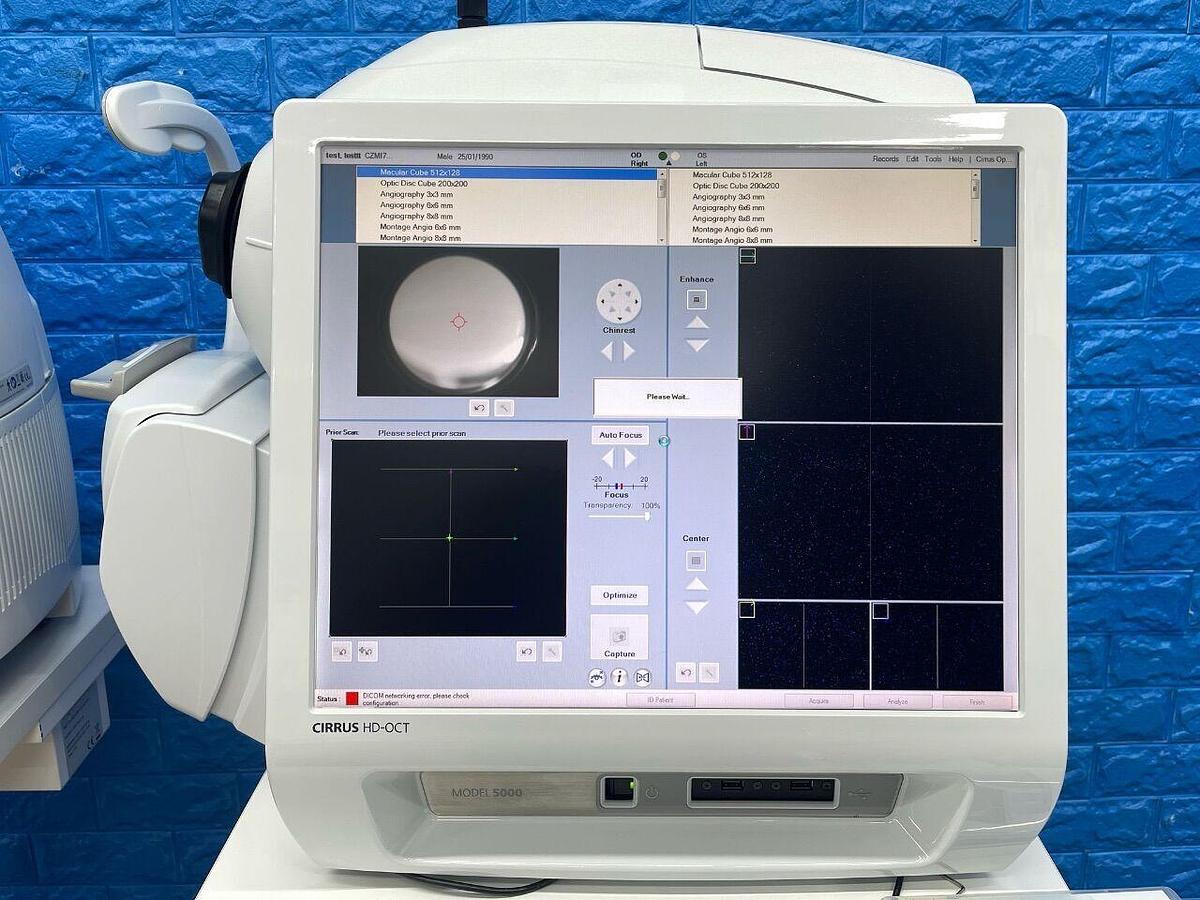Screen dimensions: 1200x900
Task: Click the red Status indicator square
Action: point(352,698)
